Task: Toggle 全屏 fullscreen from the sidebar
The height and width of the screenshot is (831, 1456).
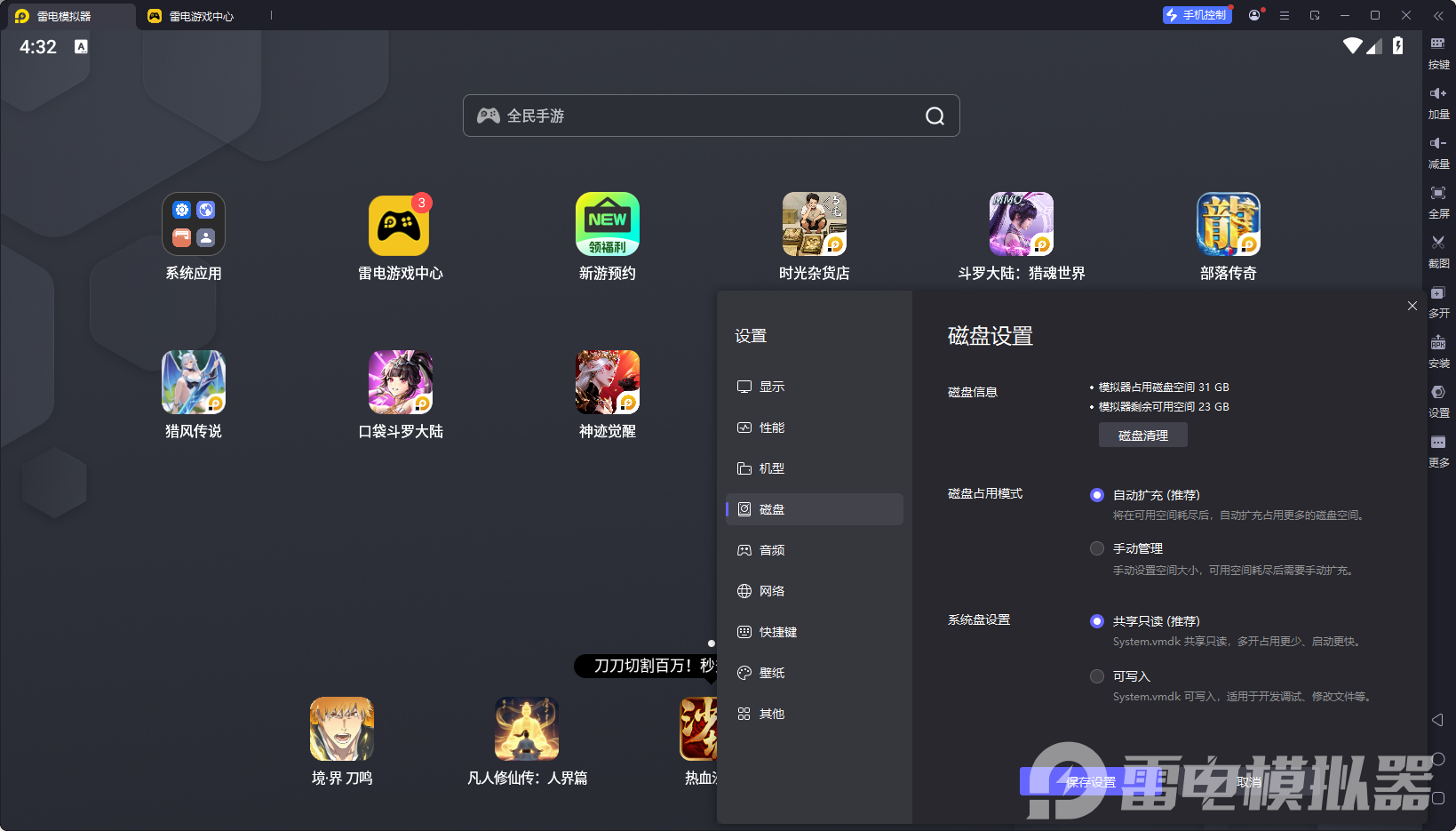Action: 1438,201
